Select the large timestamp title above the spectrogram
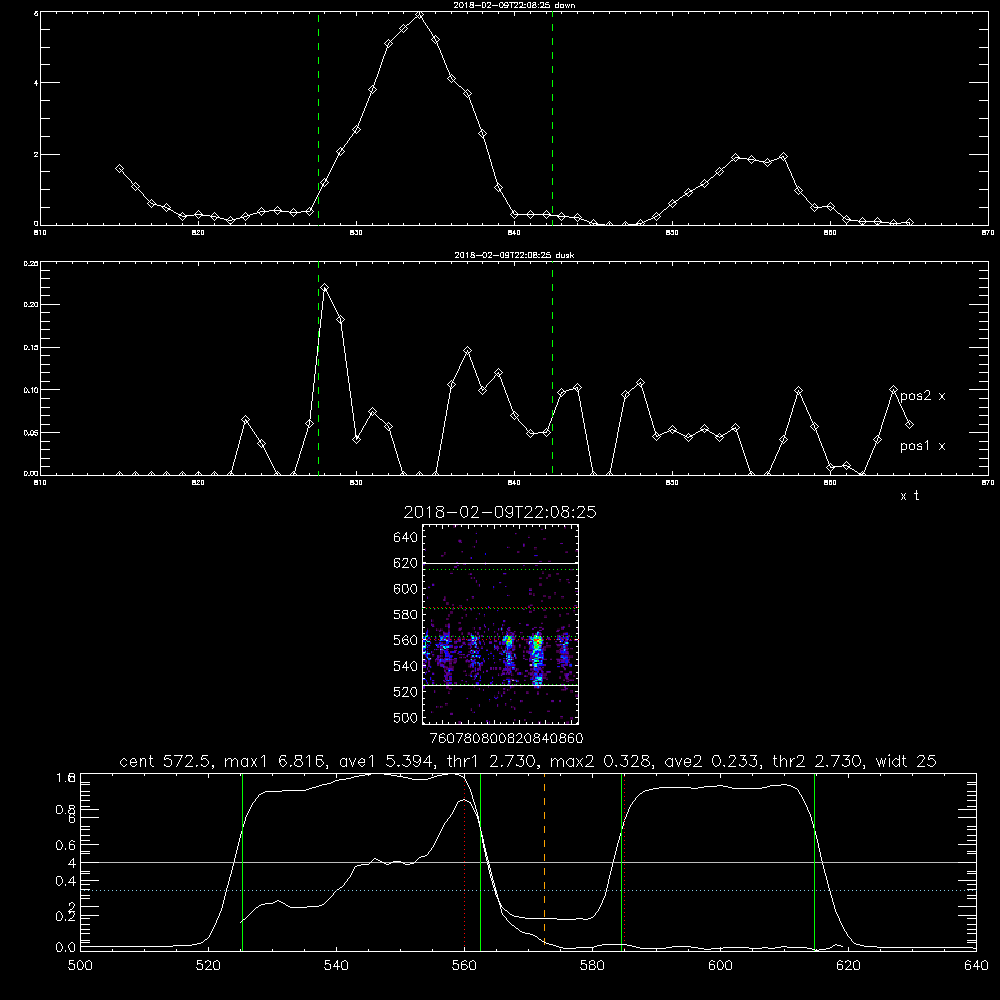 tap(500, 512)
